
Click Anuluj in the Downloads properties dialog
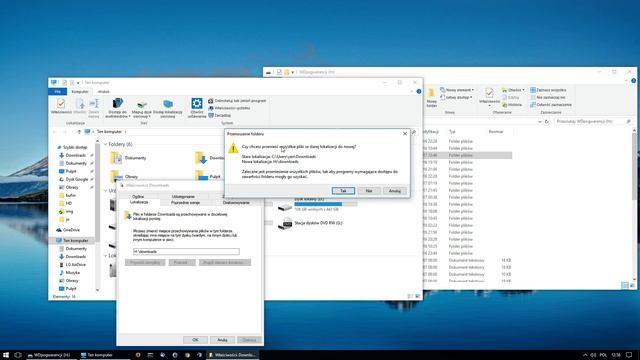click(x=222, y=340)
